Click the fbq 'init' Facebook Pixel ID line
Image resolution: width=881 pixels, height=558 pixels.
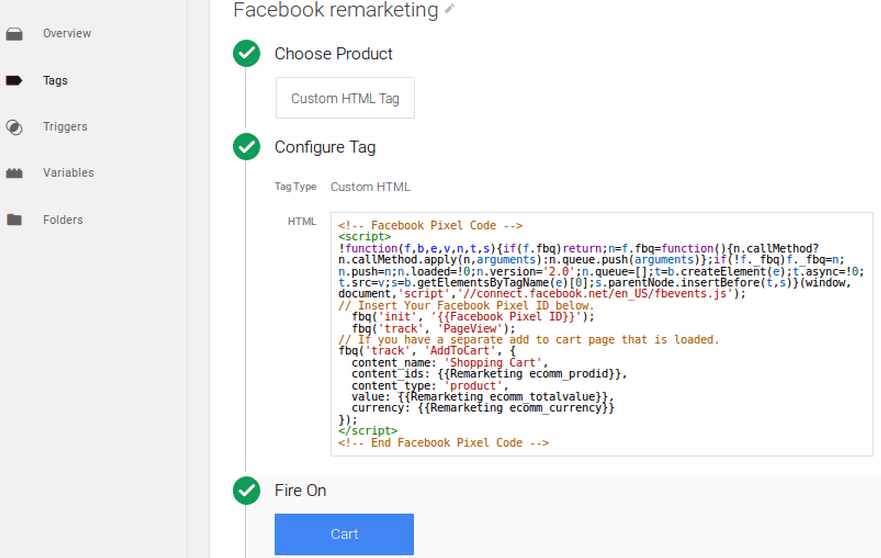point(473,317)
